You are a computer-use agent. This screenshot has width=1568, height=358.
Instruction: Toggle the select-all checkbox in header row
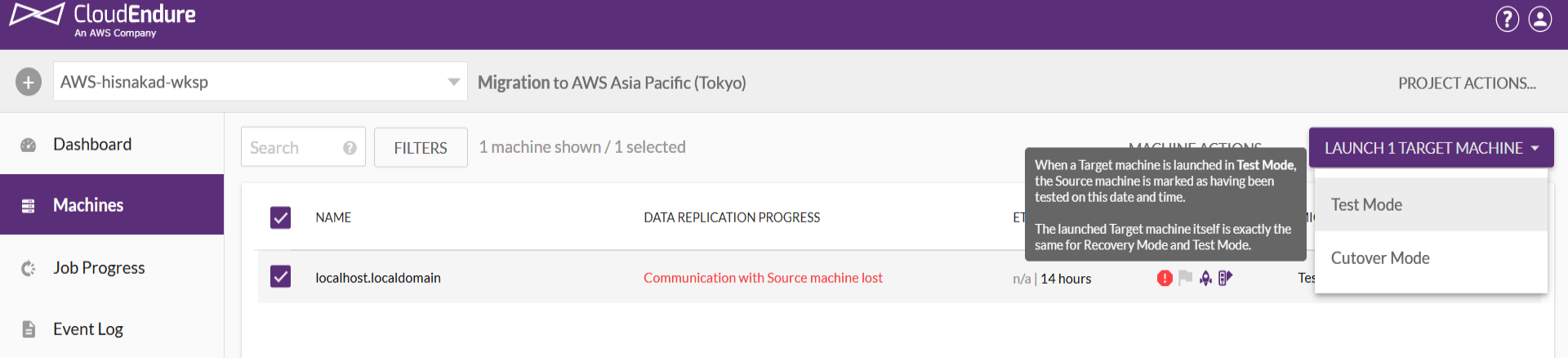click(x=280, y=217)
